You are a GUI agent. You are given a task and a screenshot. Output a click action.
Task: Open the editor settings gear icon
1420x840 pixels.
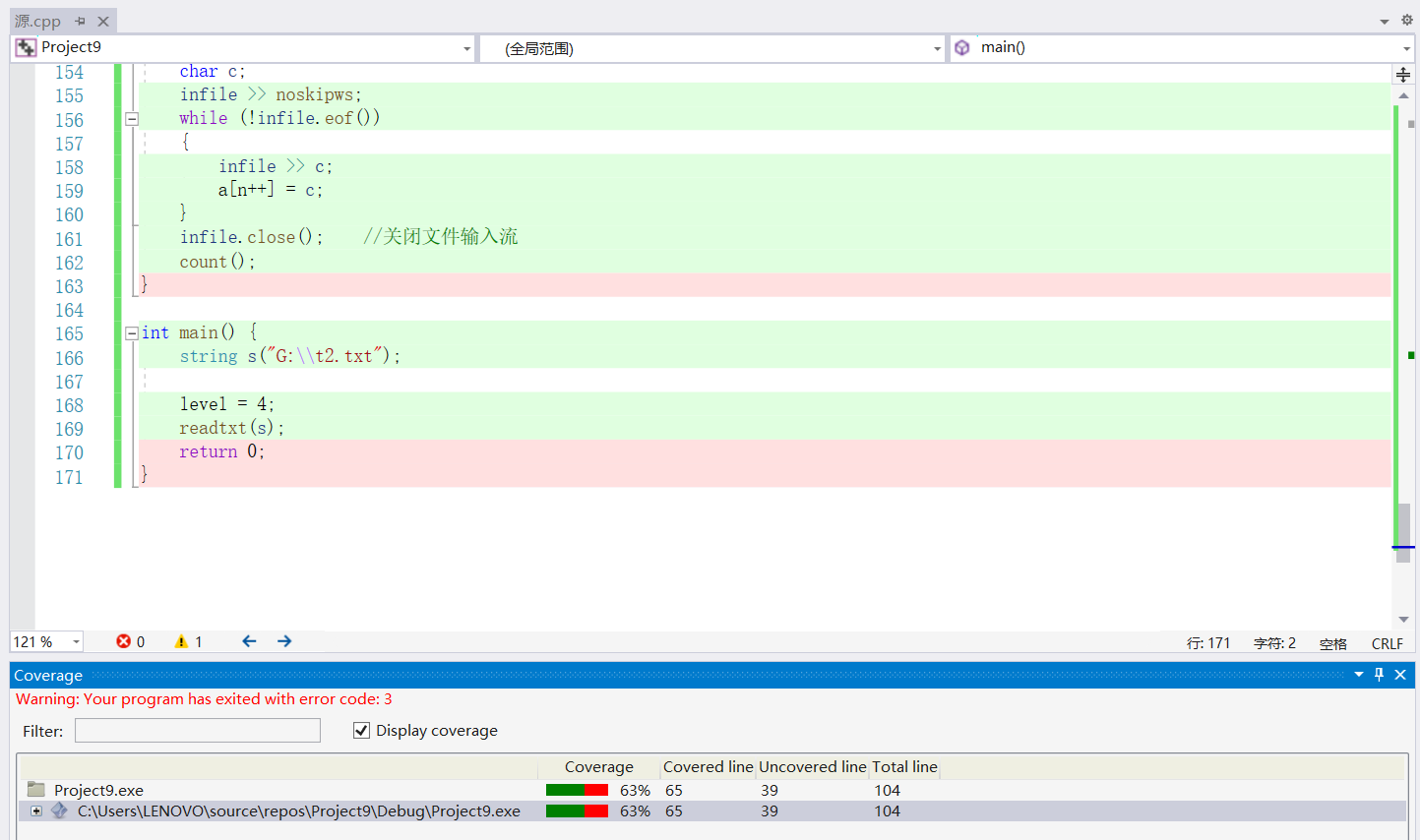[x=1406, y=20]
